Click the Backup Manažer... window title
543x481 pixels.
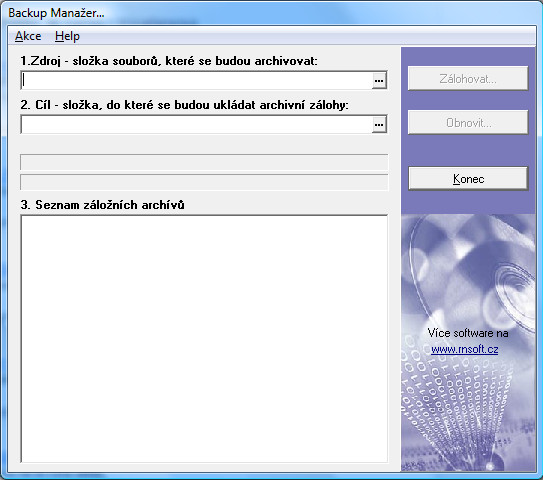[x=56, y=13]
